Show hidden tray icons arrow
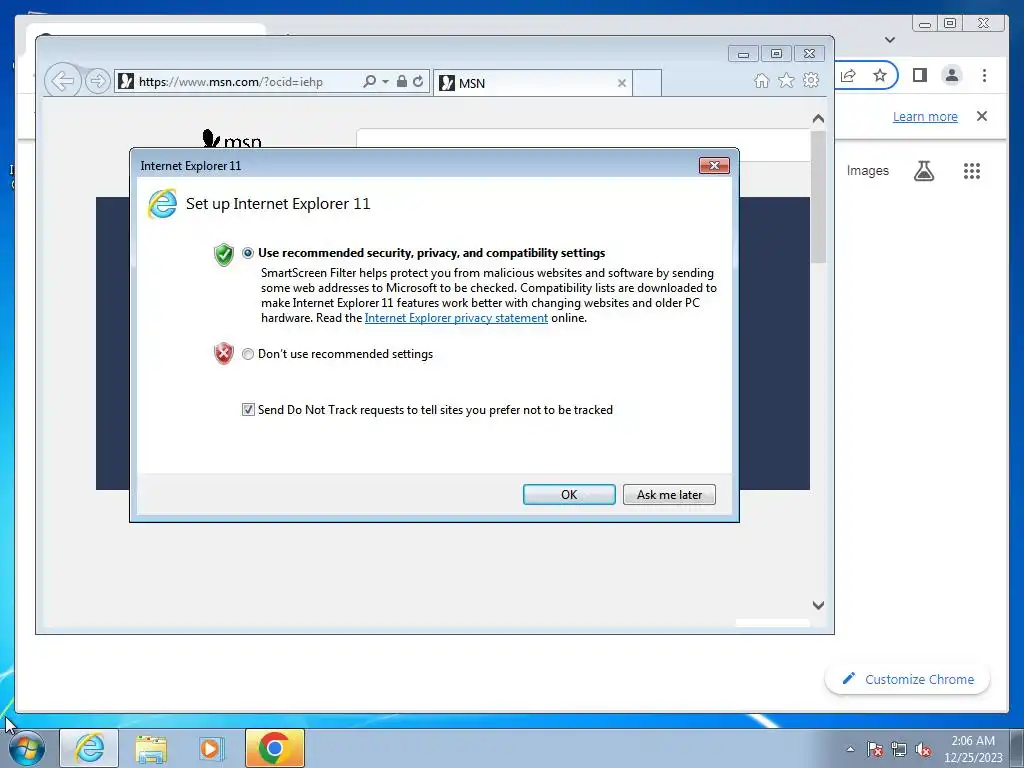Viewport: 1024px width, 768px height. [x=850, y=750]
